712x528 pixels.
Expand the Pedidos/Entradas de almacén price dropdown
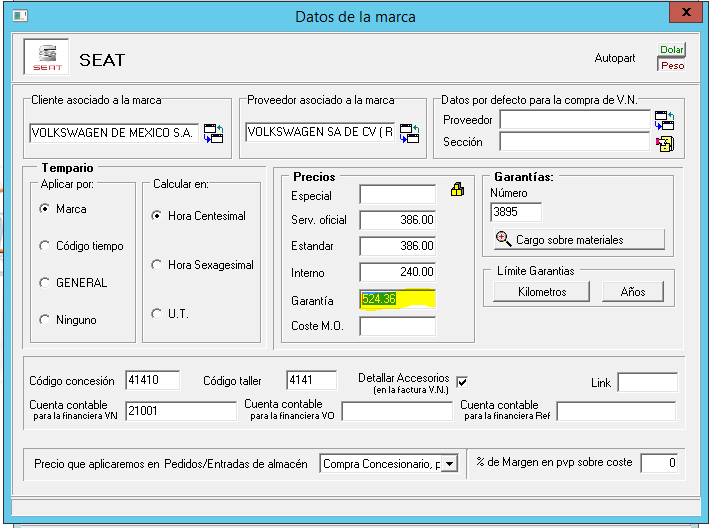pos(449,464)
